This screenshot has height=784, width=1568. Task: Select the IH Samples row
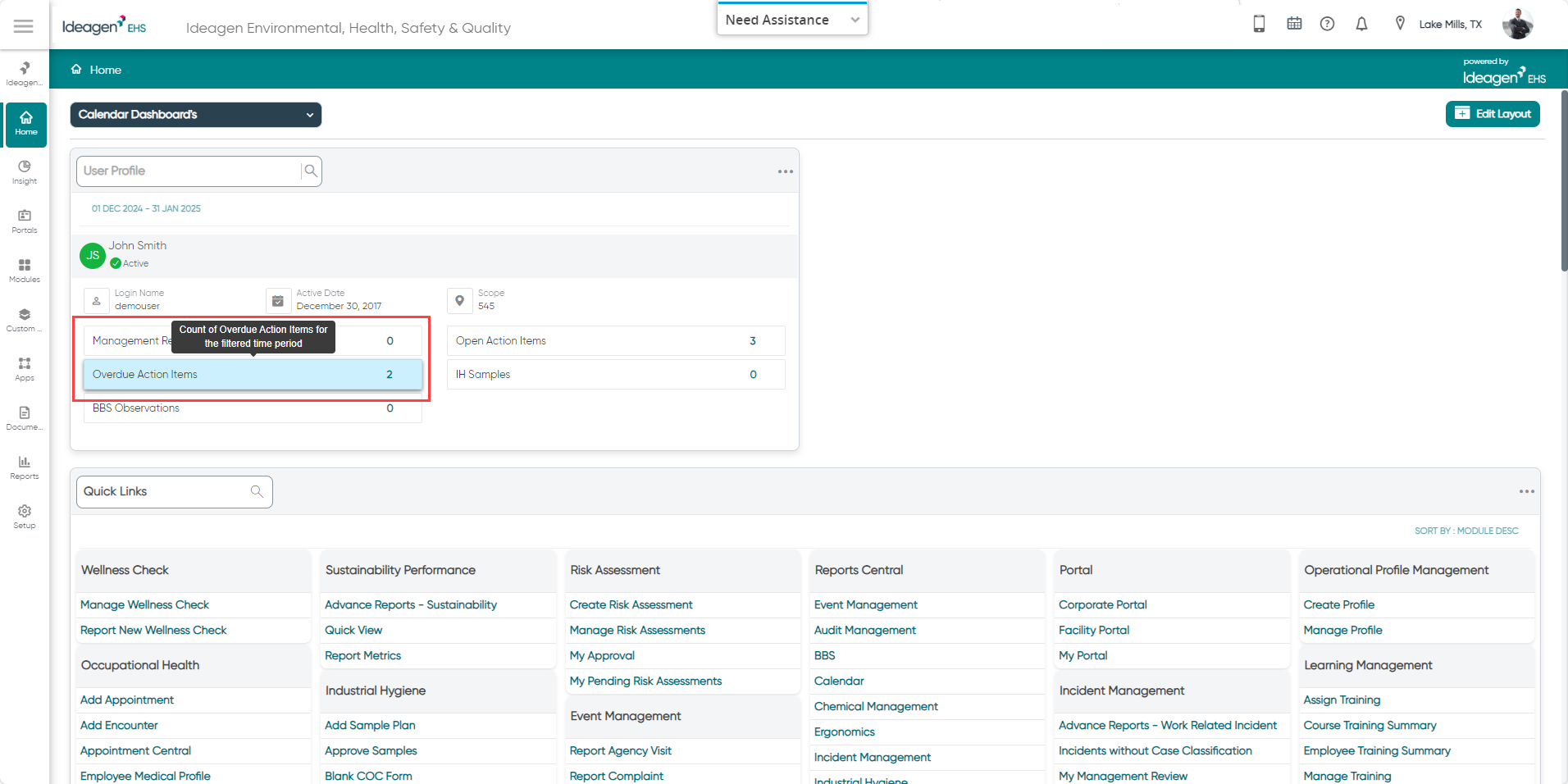click(x=616, y=374)
